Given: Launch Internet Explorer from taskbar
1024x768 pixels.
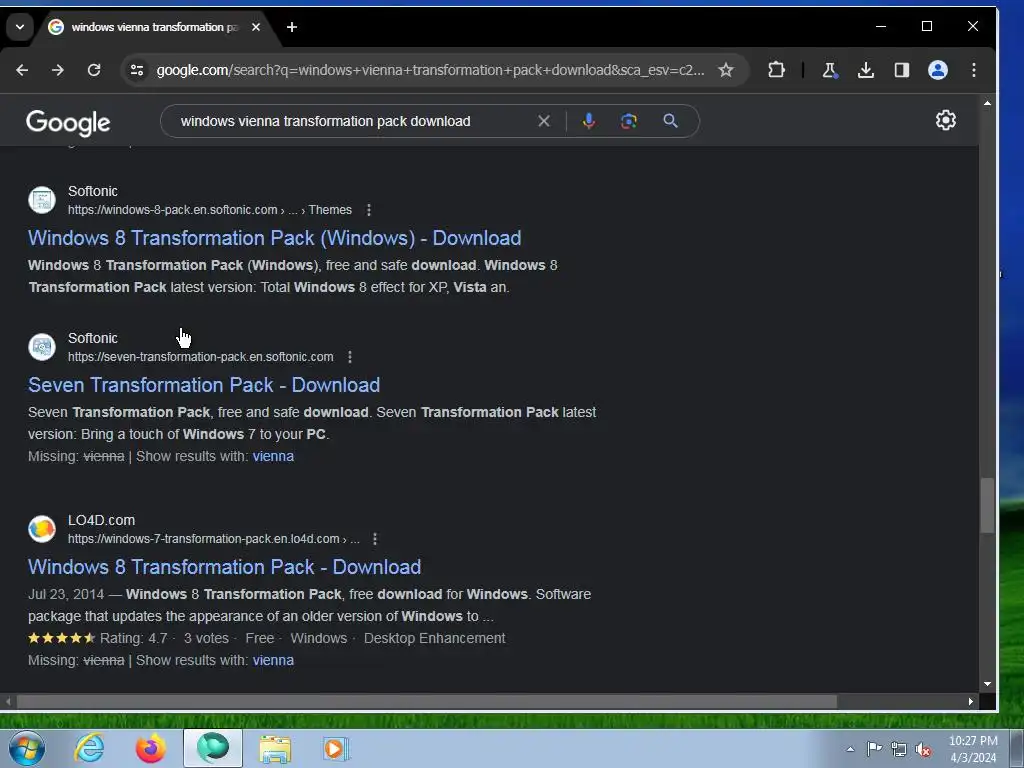Looking at the screenshot, I should 89,748.
